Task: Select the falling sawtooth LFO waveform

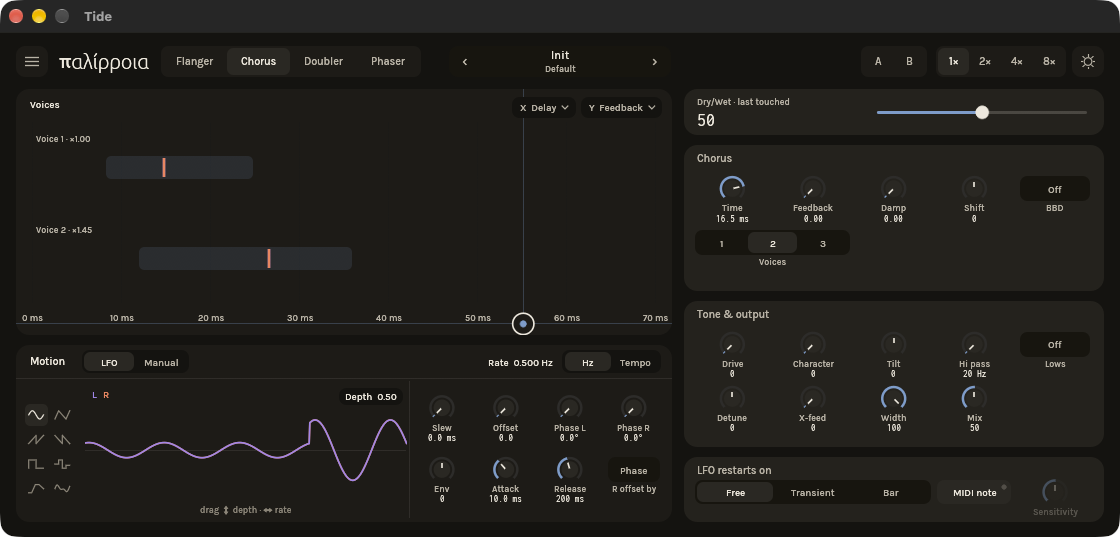Action: [x=63, y=439]
